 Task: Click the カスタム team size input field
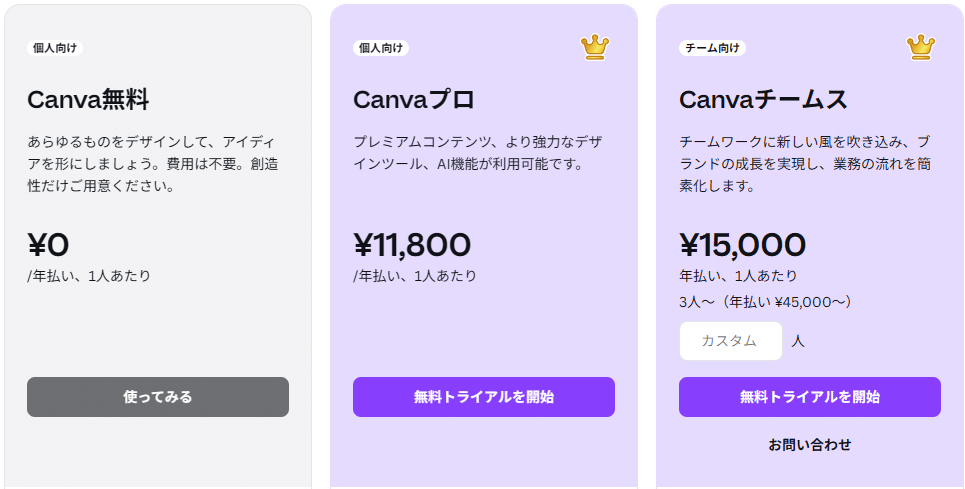coord(730,341)
